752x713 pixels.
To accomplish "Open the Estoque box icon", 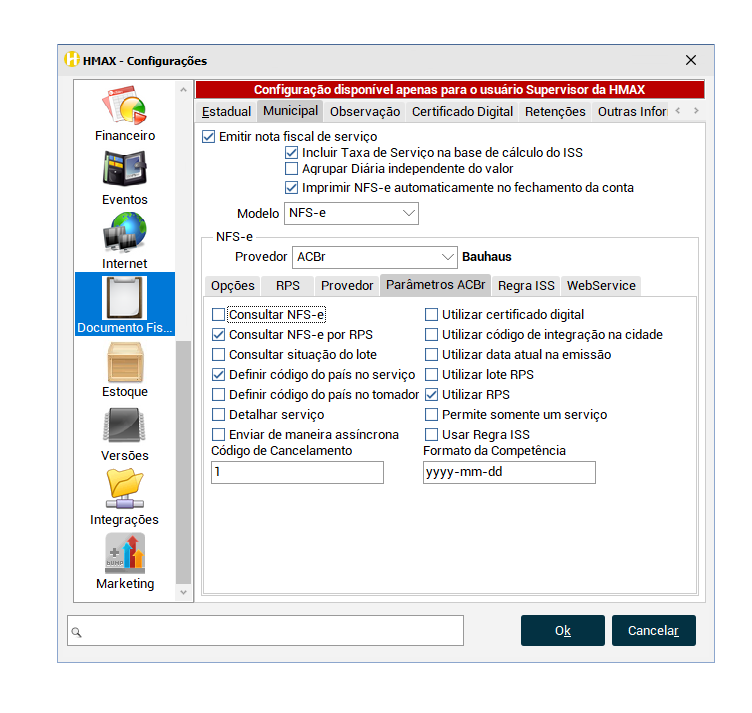I will tap(125, 362).
